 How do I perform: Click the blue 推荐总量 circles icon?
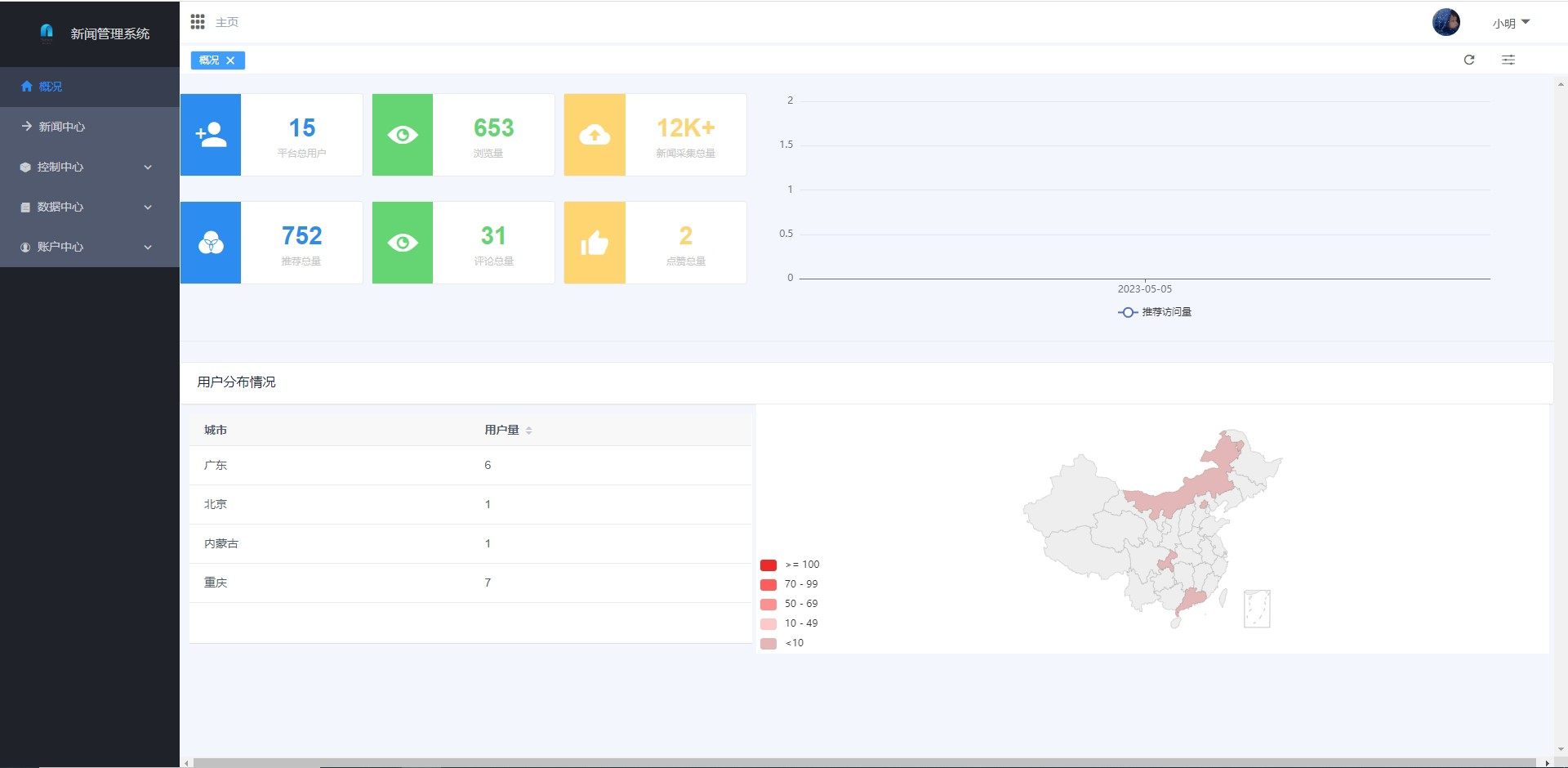pos(211,243)
